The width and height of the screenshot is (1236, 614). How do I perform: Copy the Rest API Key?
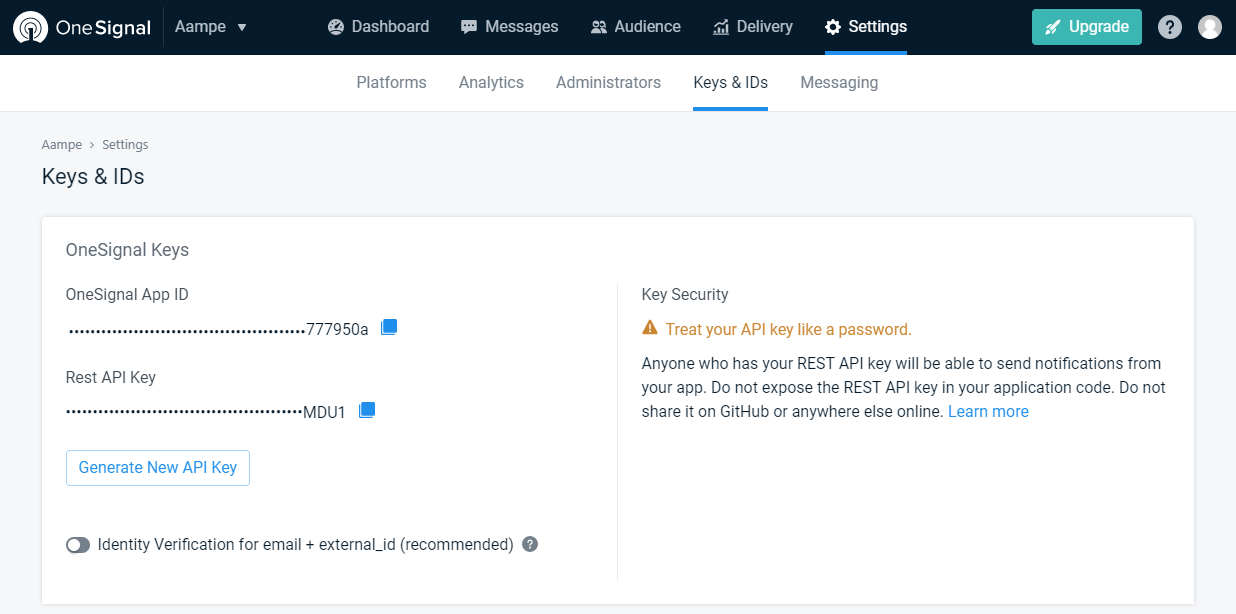[367, 410]
